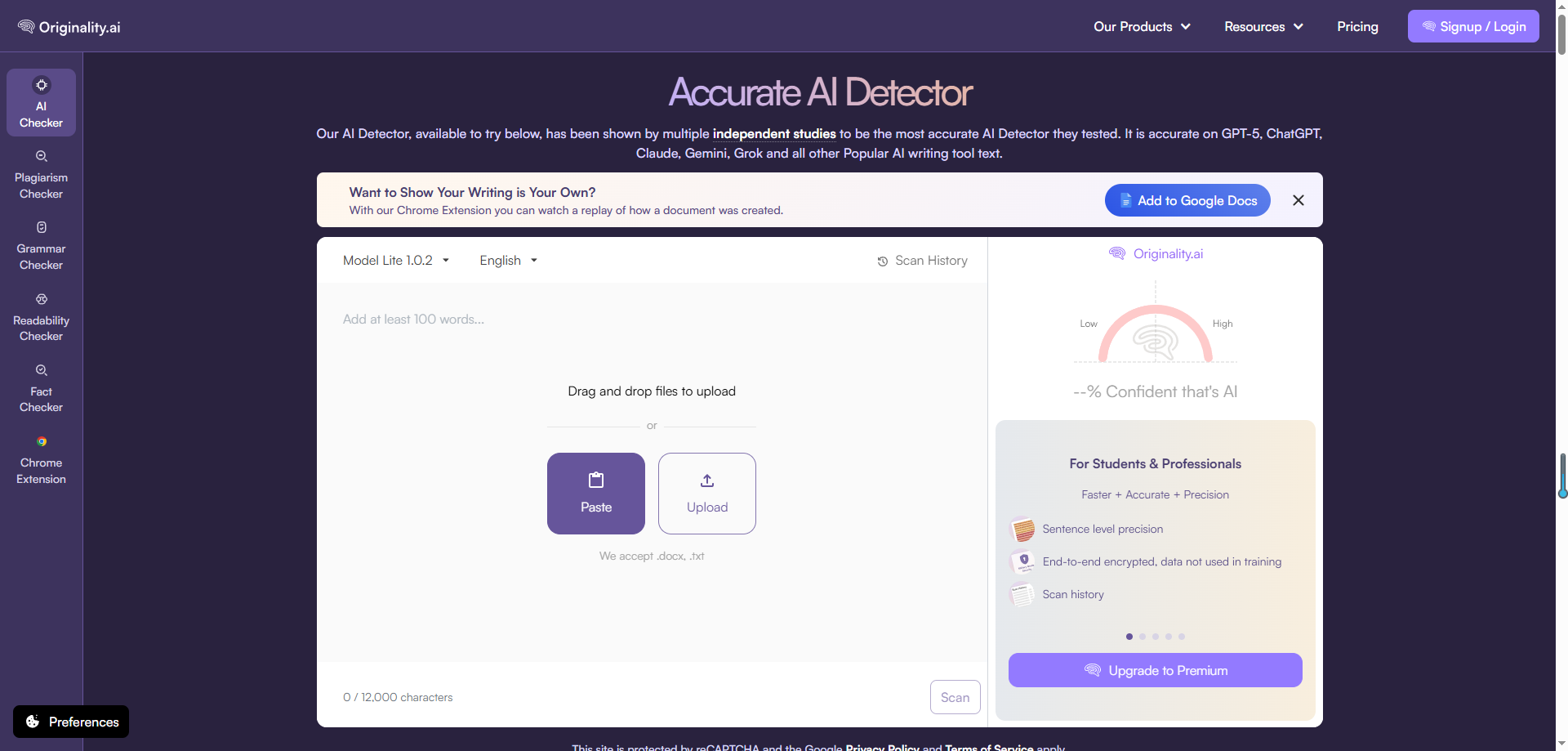Open the Scan History link

point(923,261)
